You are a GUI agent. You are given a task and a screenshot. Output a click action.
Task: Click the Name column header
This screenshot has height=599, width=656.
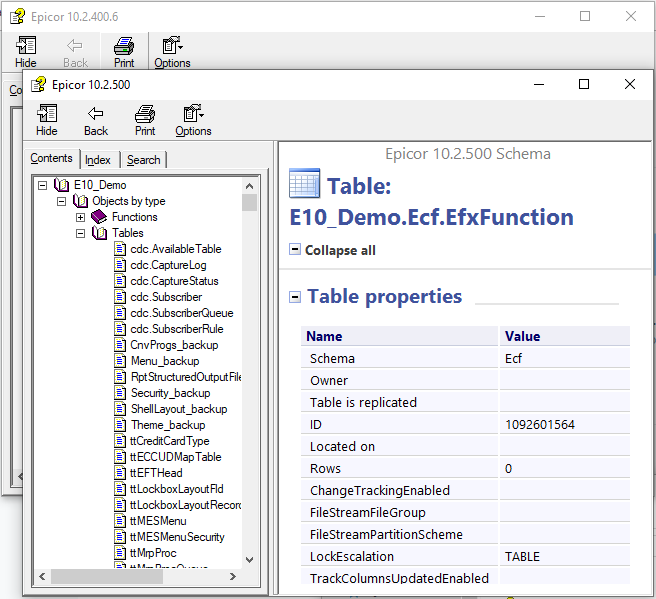tap(400, 336)
